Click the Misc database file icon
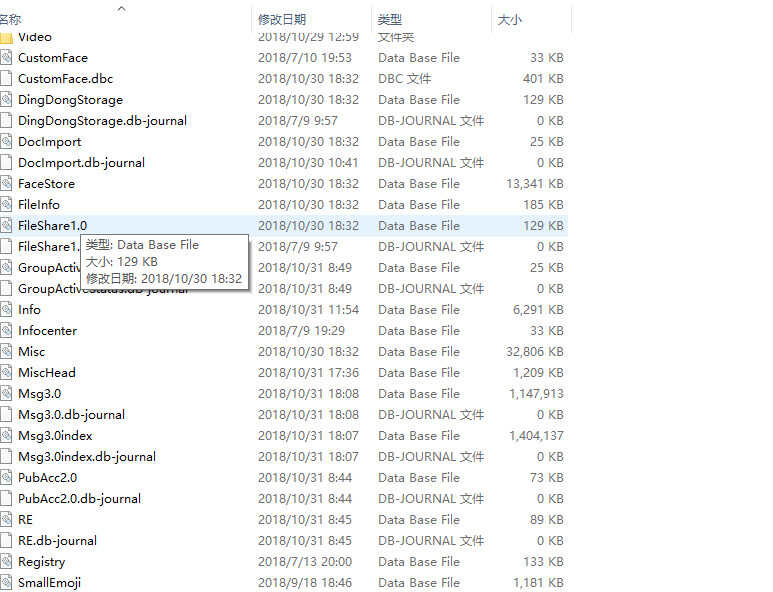This screenshot has height=592, width=773. (x=6, y=352)
